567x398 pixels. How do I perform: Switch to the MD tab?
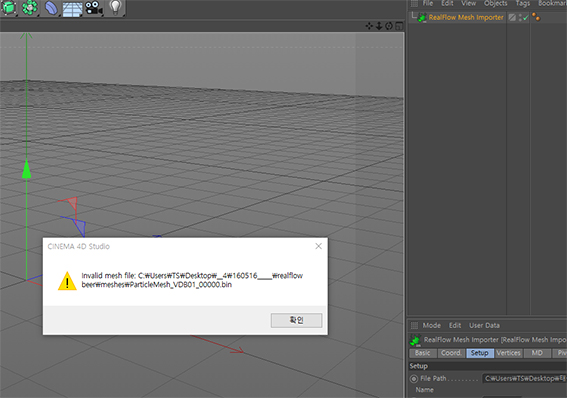click(537, 353)
